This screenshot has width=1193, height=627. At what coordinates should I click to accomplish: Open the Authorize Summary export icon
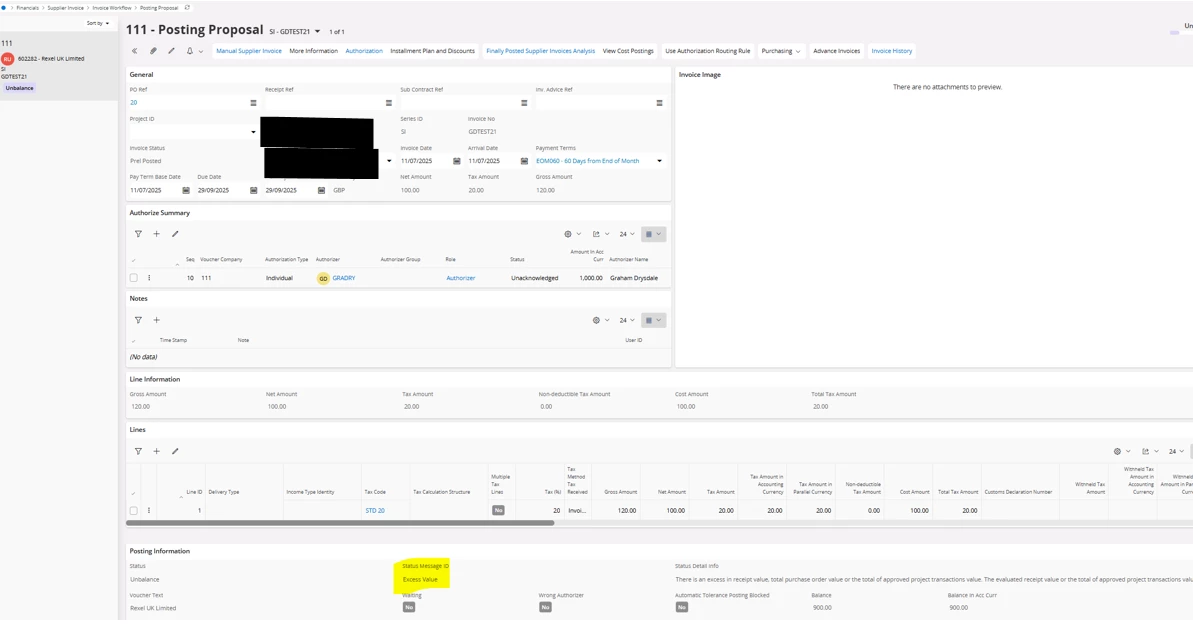click(596, 234)
